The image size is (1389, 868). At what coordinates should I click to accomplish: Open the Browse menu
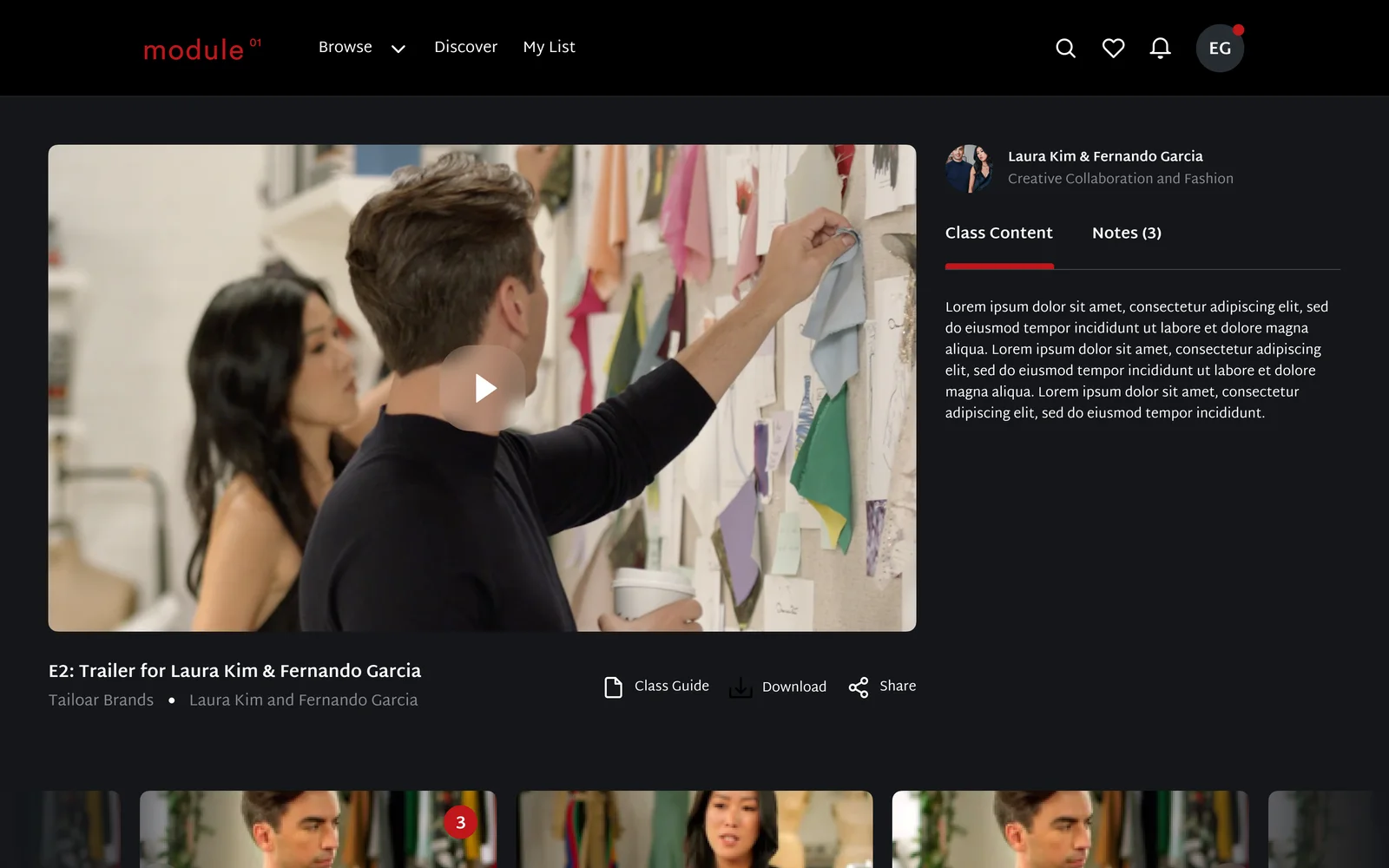[345, 47]
